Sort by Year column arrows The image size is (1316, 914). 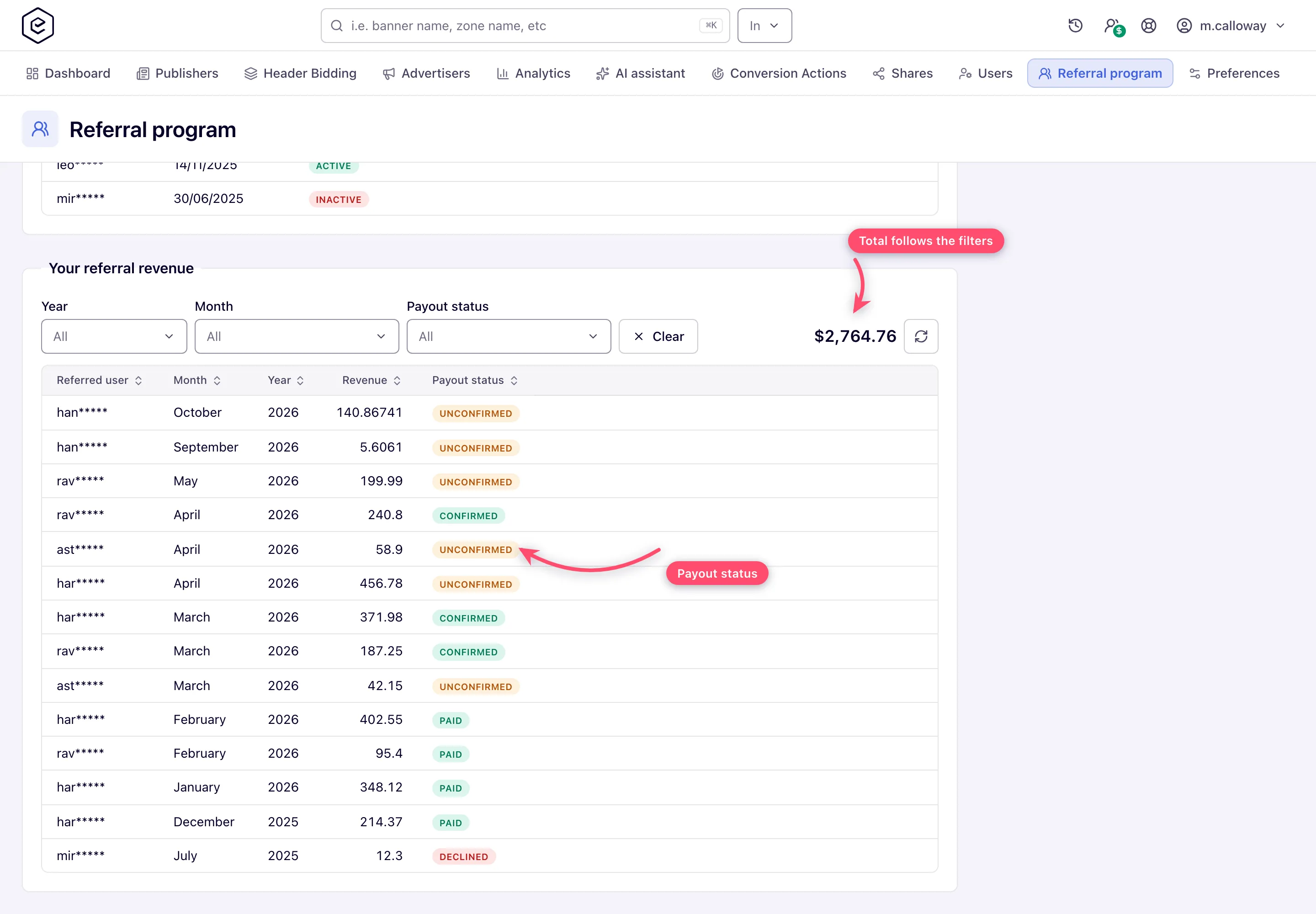300,381
